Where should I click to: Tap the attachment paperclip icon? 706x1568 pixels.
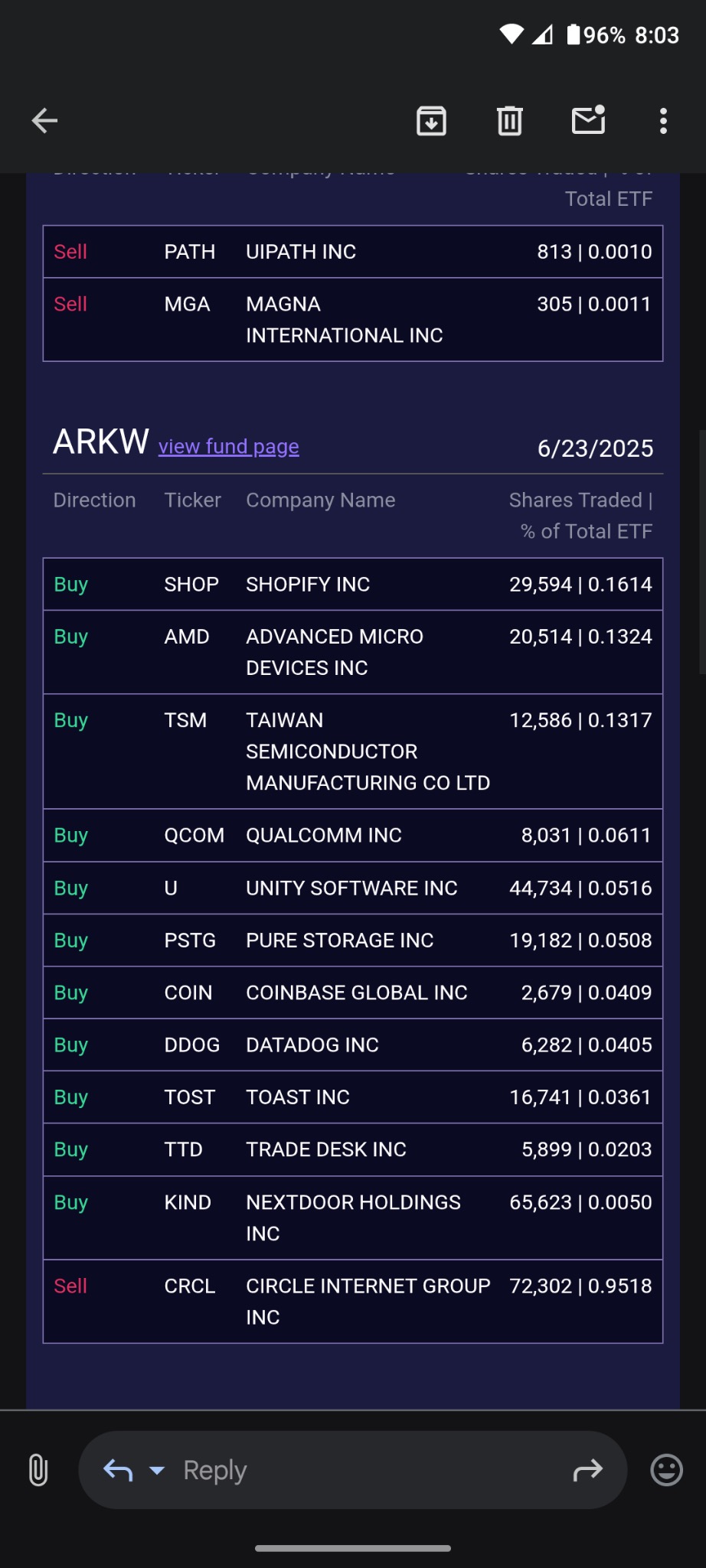(x=38, y=1470)
